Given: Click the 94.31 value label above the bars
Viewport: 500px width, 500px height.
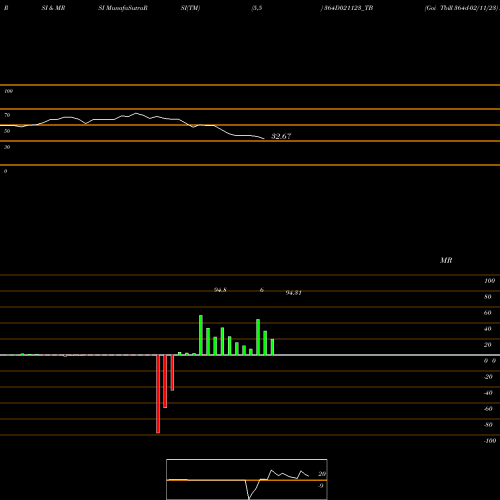Looking at the screenshot, I should (x=294, y=293).
